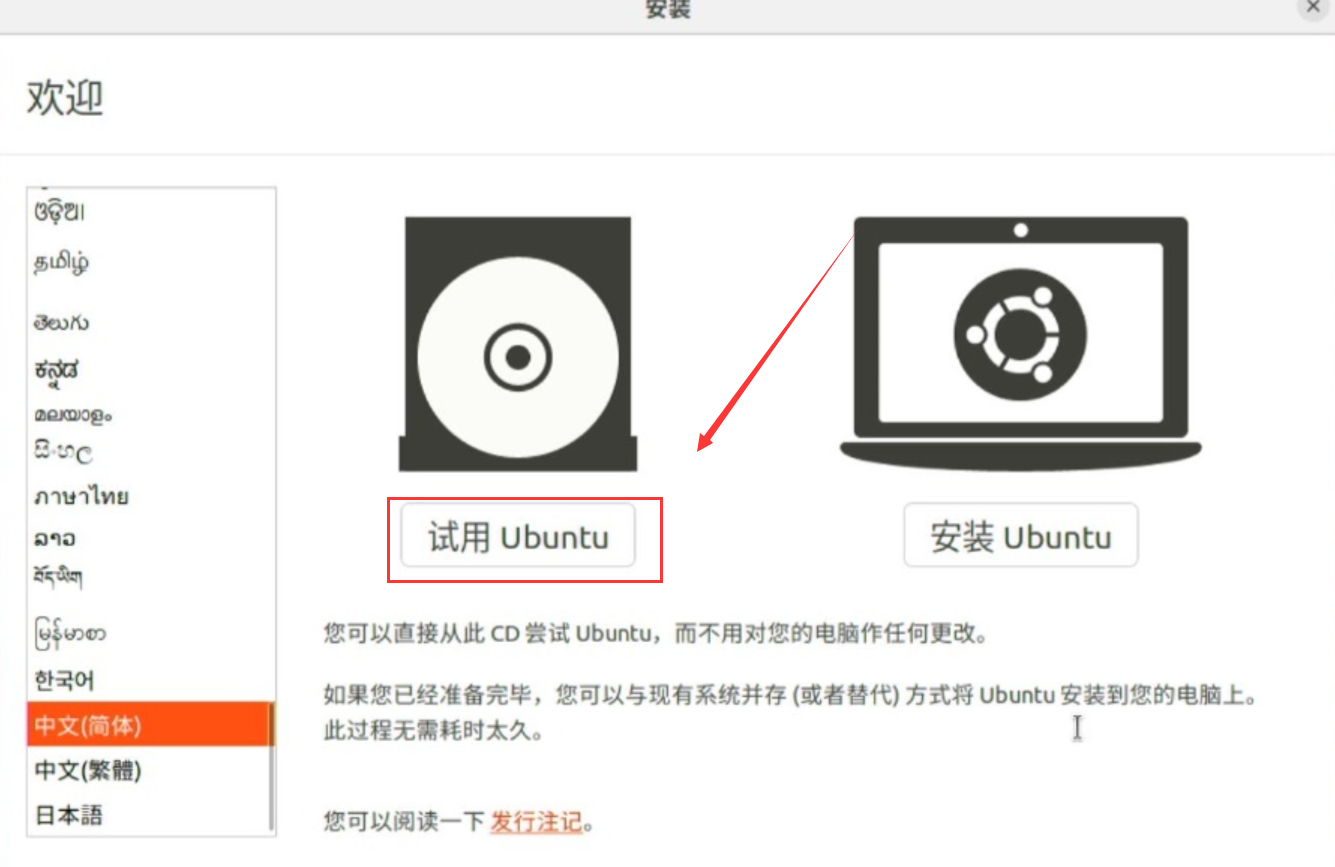Viewport: 1335px width, 867px height.
Task: Open the 发行注记 release notes link
Action: pyautogui.click(x=536, y=822)
